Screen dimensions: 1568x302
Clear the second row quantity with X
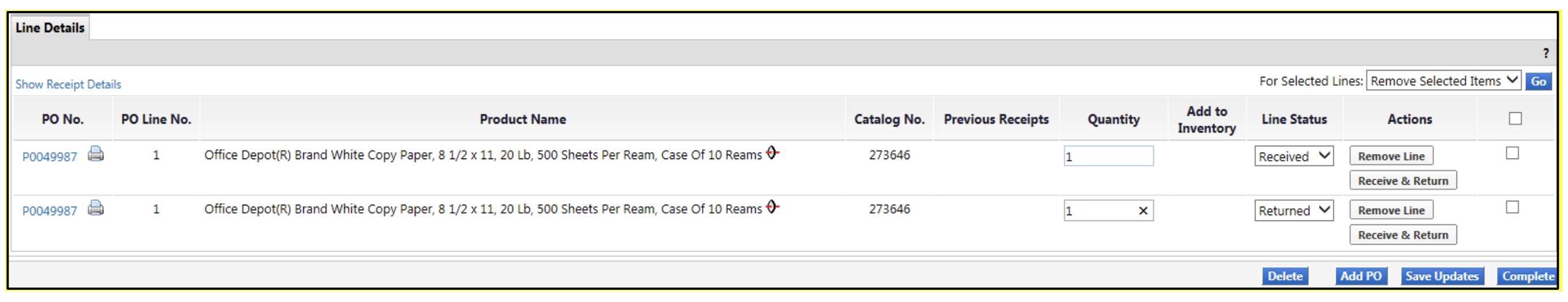point(1143,211)
